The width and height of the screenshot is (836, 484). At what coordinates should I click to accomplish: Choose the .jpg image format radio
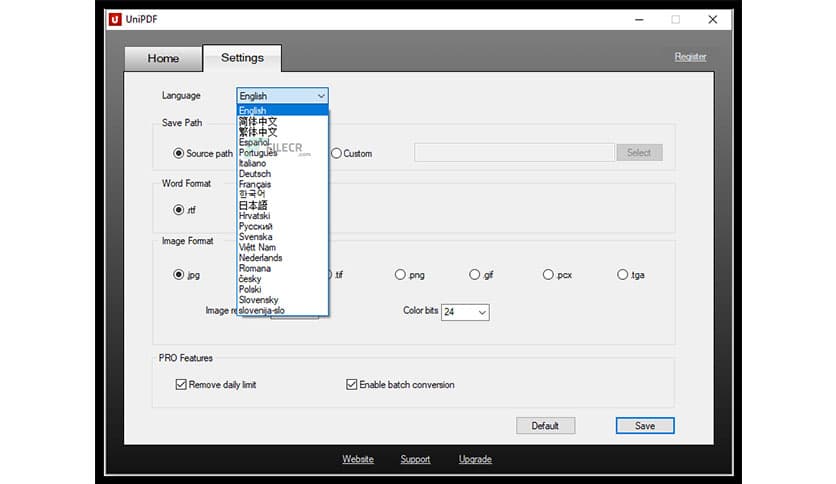pyautogui.click(x=179, y=275)
